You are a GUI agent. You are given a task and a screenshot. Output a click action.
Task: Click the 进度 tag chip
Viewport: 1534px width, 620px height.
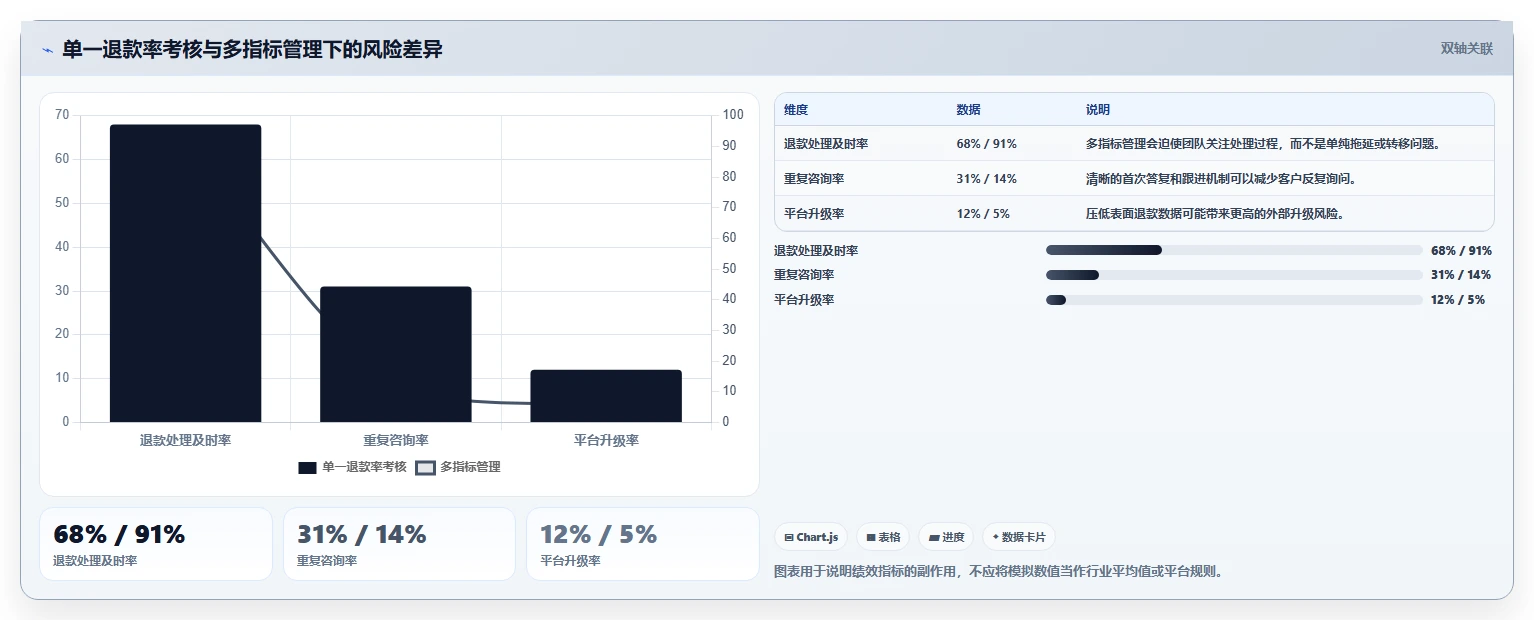click(x=945, y=537)
